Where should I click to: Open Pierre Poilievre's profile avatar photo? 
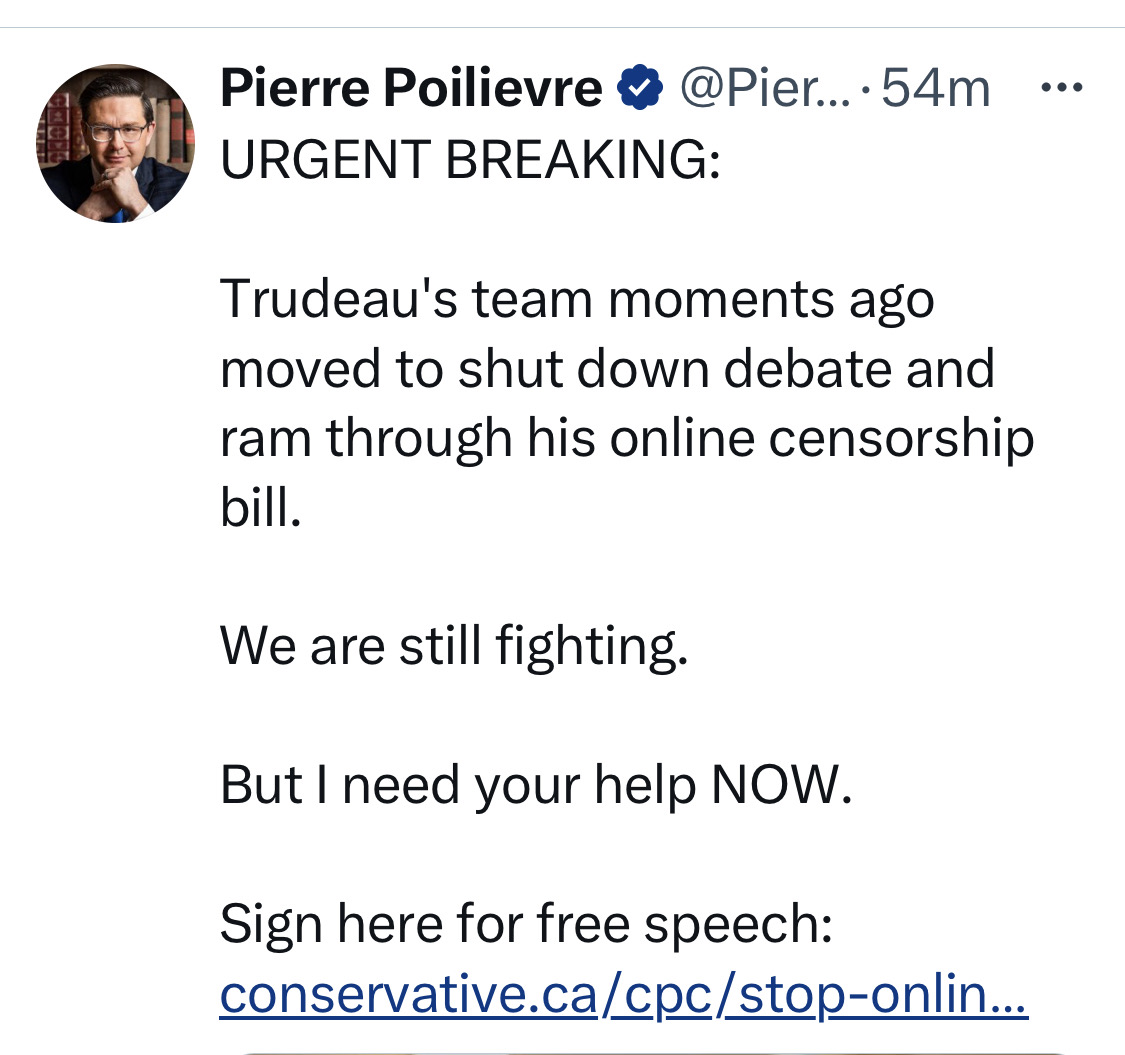pyautogui.click(x=116, y=144)
